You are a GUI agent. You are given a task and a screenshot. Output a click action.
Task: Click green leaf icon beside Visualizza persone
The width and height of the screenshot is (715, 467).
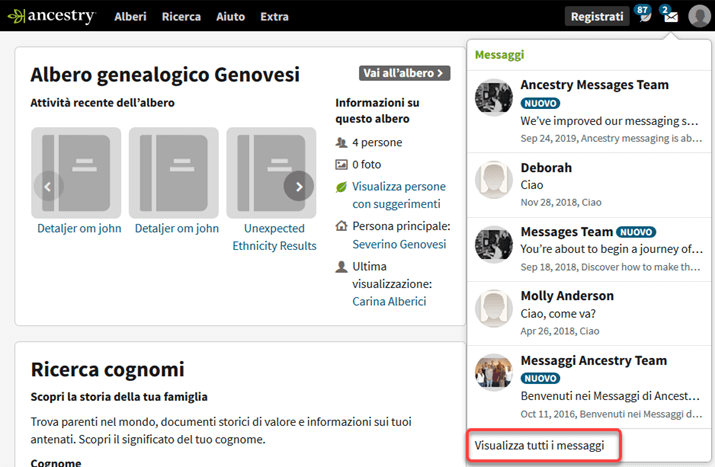pos(341,187)
